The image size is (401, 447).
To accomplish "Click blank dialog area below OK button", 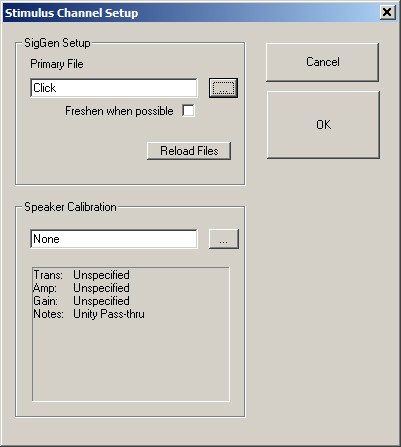I will coord(323,283).
